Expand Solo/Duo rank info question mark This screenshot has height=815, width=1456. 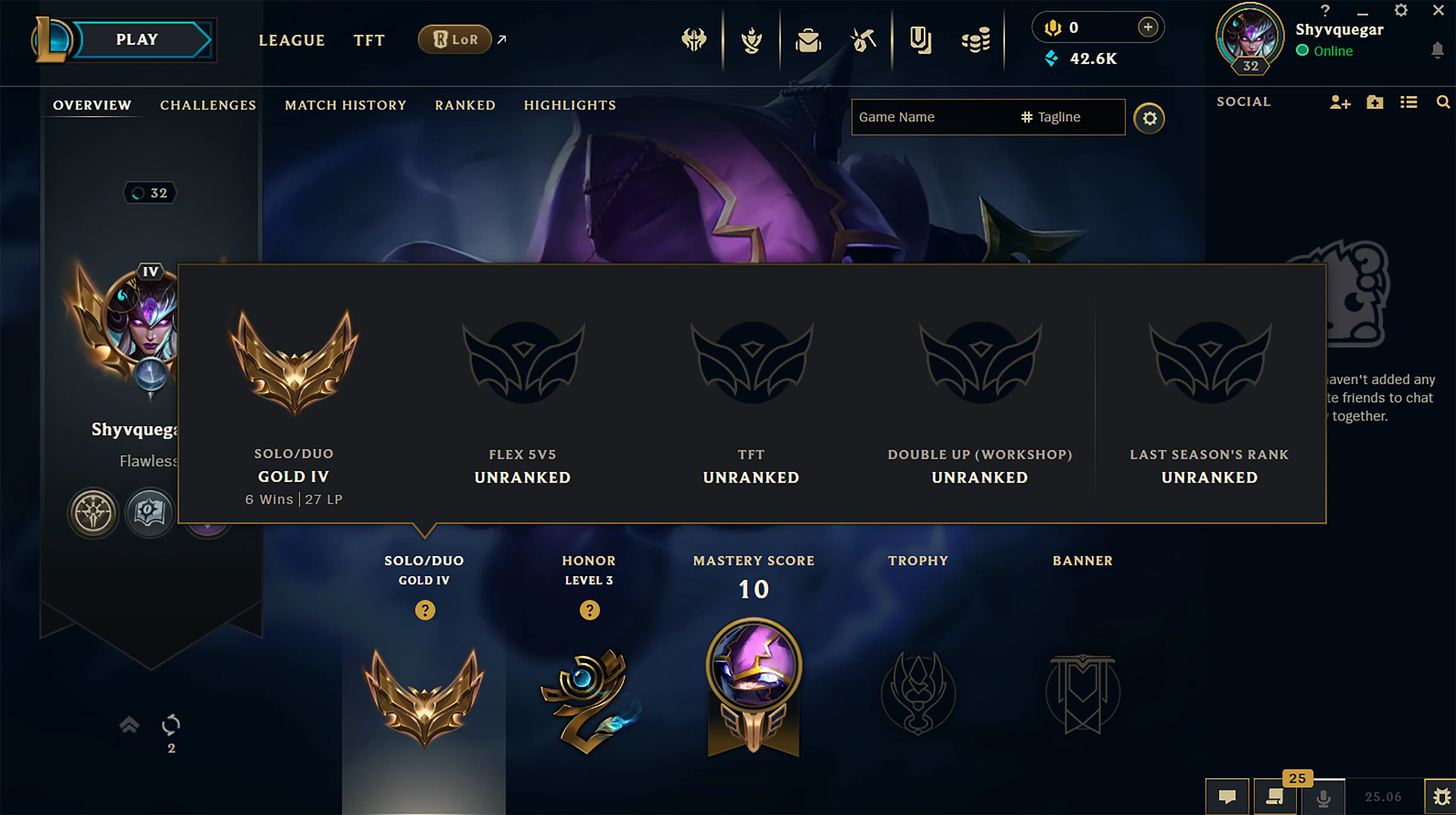425,611
